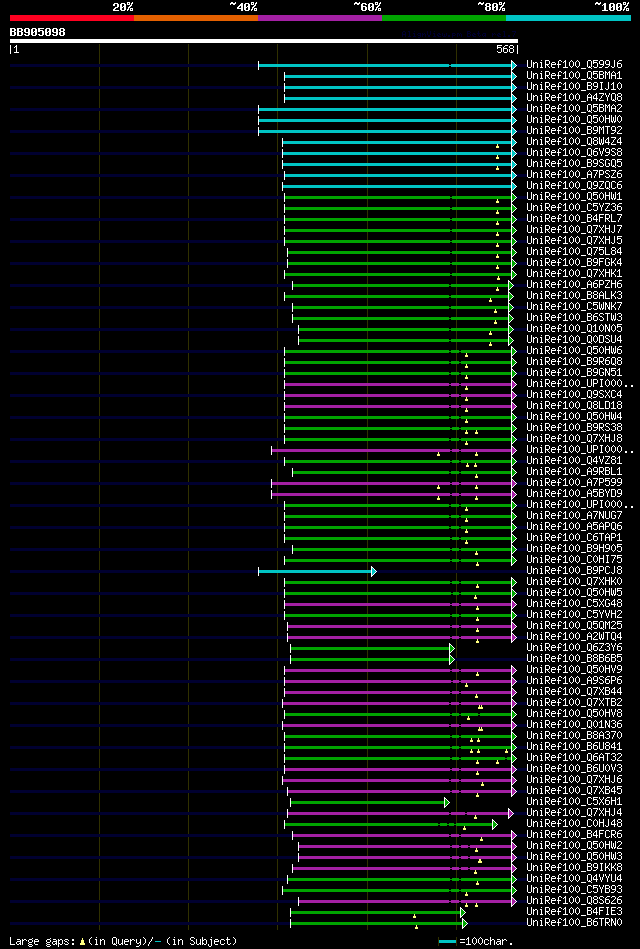Click the query end position 568 label
Image resolution: width=640 pixels, height=949 pixels.
[x=506, y=50]
